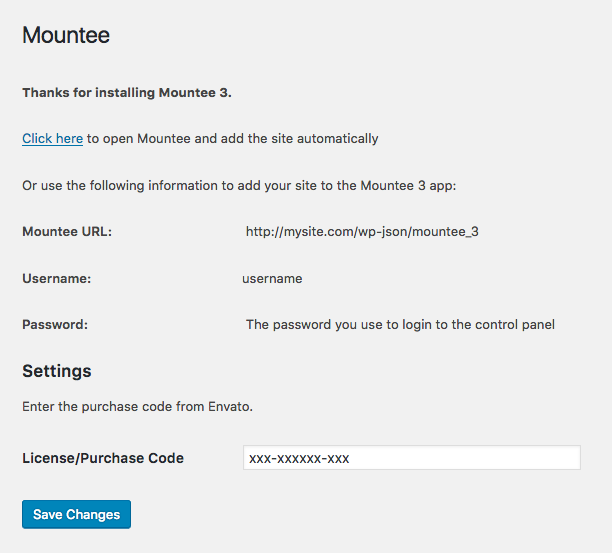Viewport: 612px width, 553px height.
Task: Click the password description text
Action: [400, 325]
